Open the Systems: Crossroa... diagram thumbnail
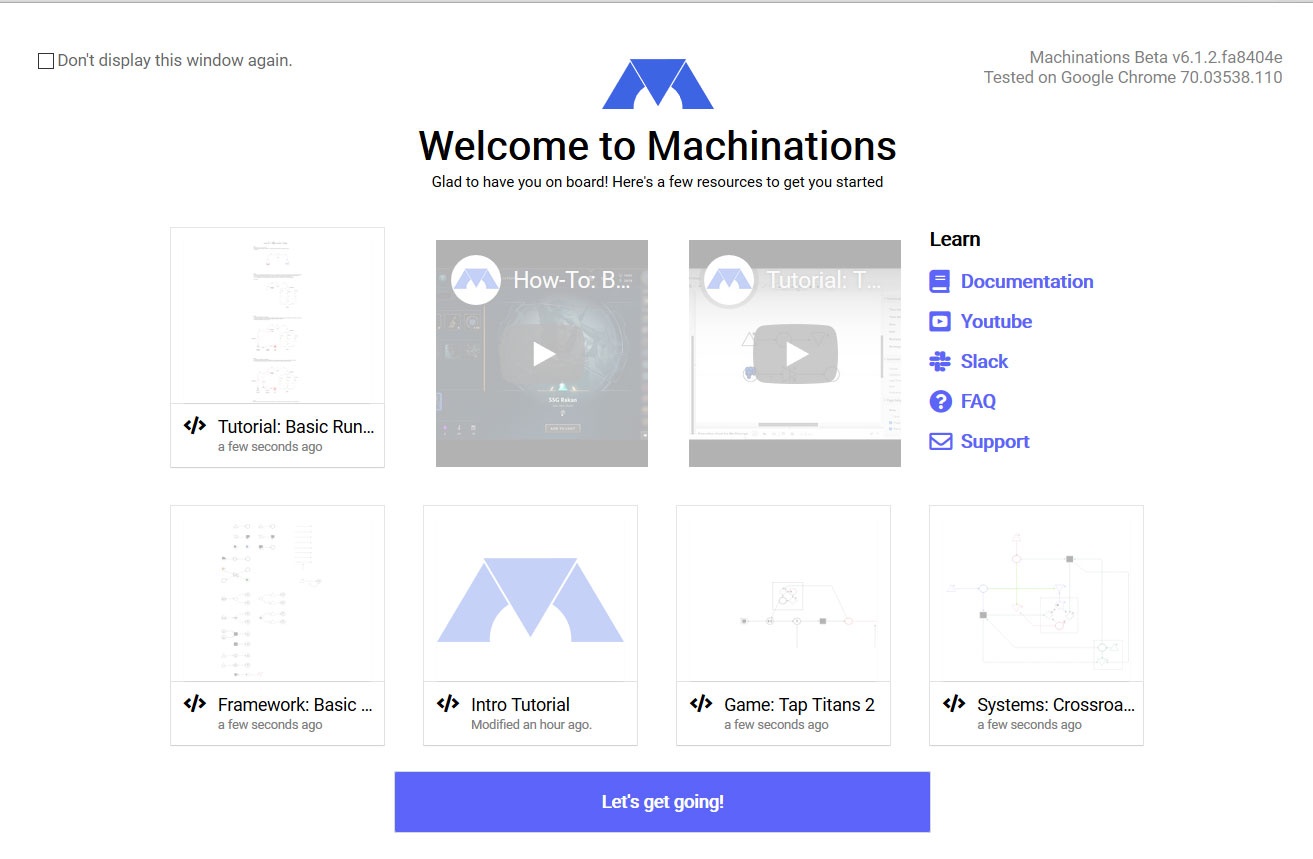This screenshot has width=1313, height=859. click(x=1036, y=594)
